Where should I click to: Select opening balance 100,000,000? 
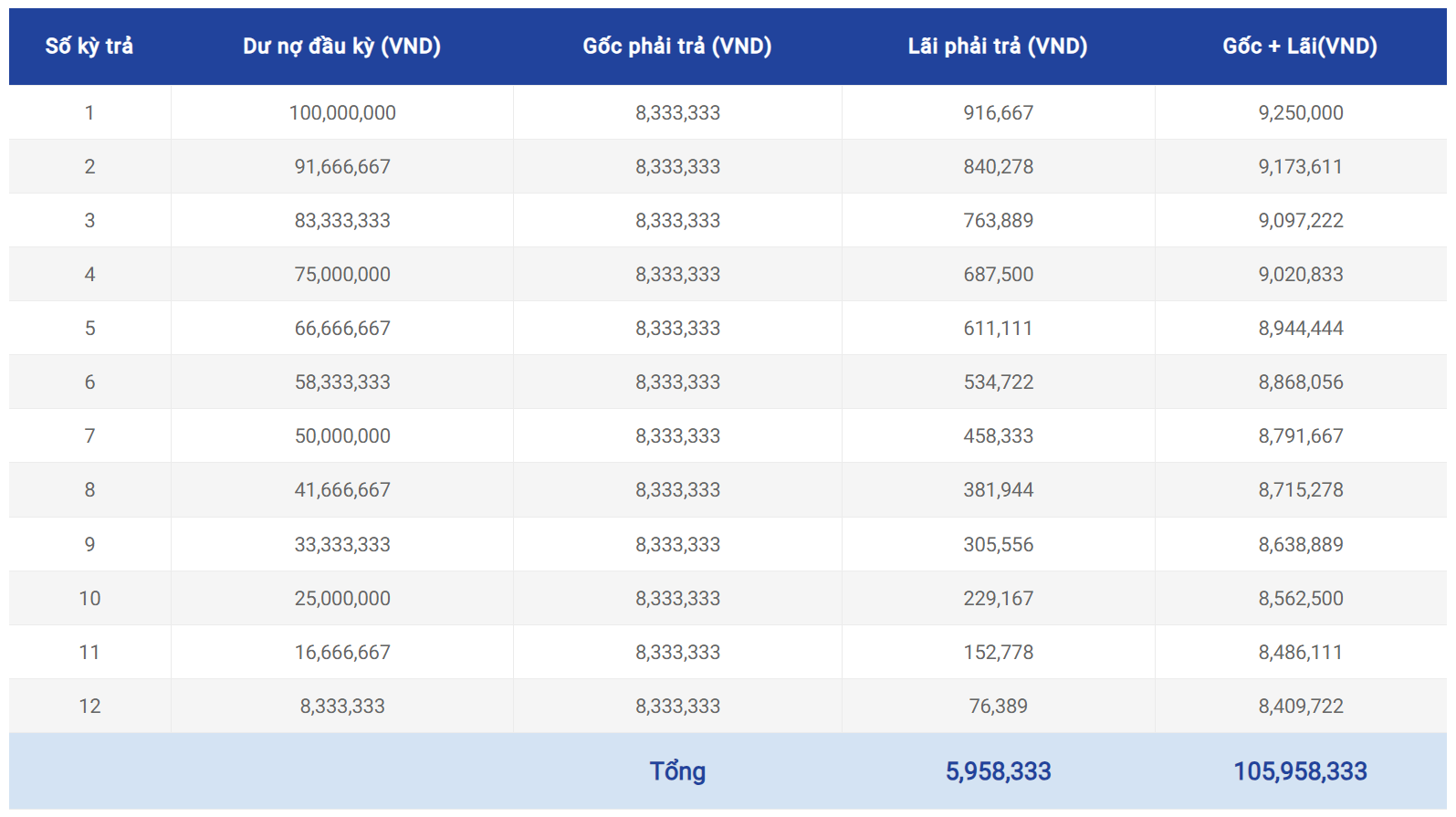[342, 112]
